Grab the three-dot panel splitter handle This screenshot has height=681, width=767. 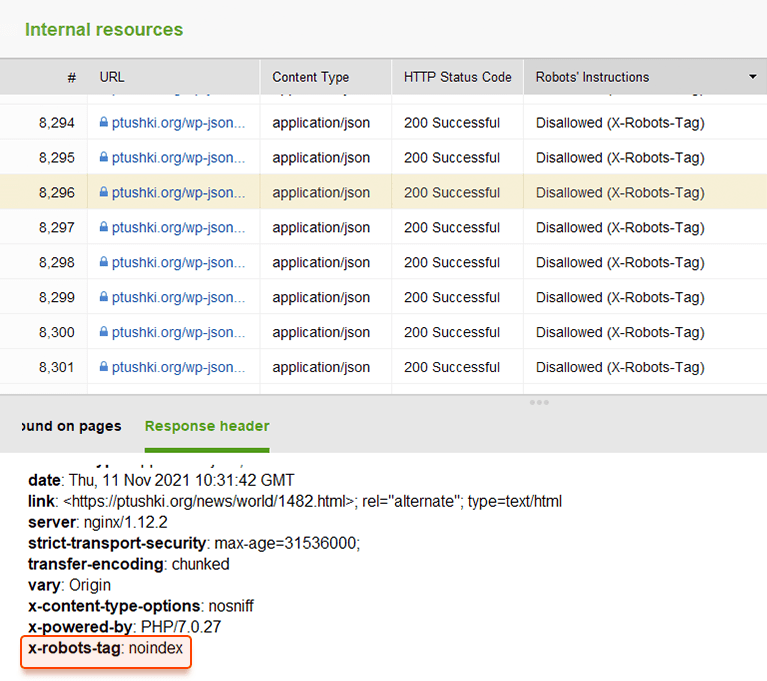pos(539,402)
